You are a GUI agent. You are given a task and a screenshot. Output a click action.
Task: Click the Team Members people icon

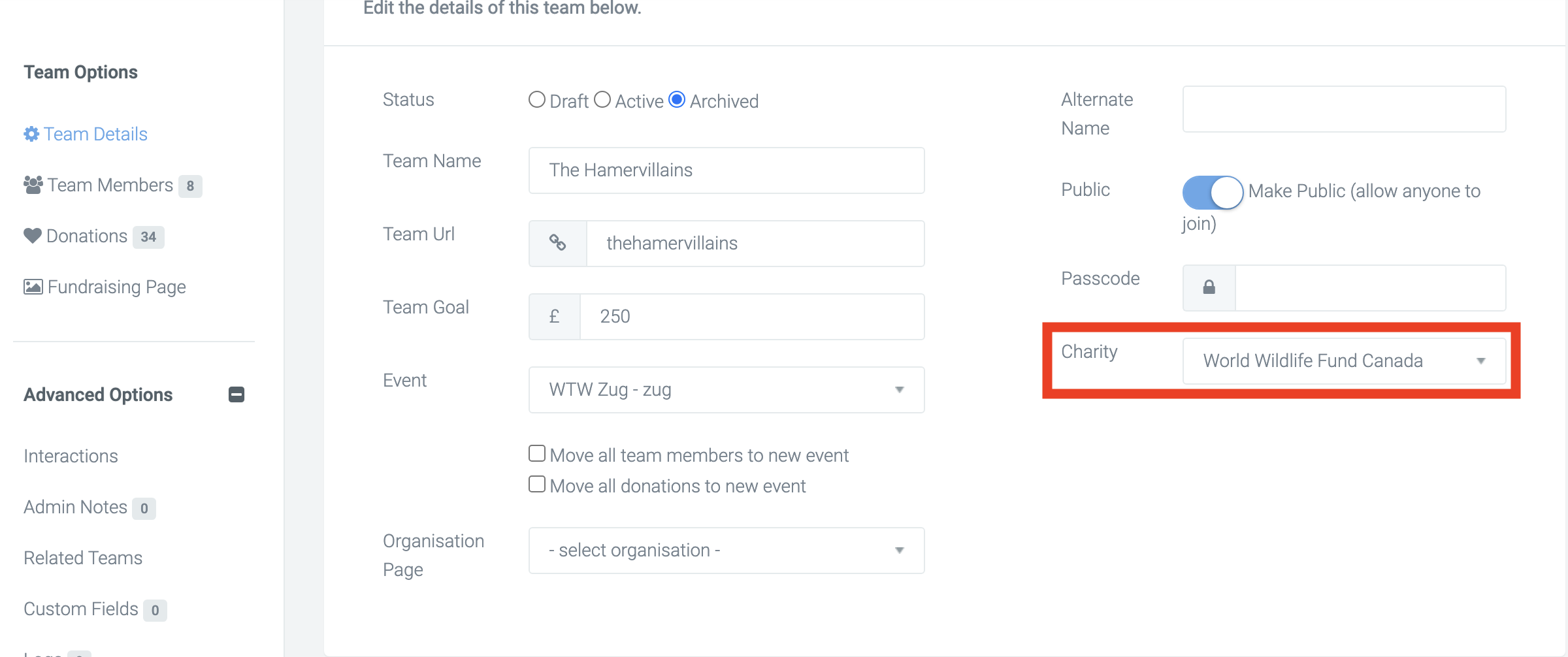33,185
